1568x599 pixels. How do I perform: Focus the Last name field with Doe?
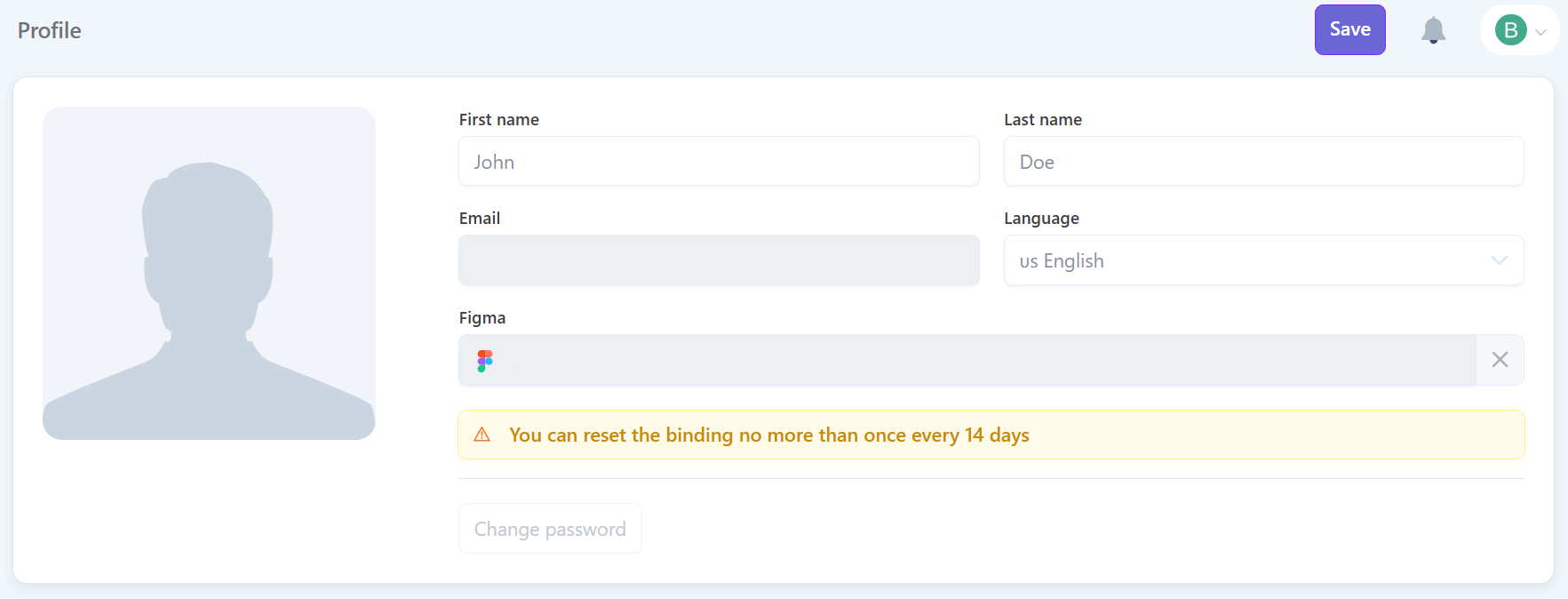tap(1263, 161)
